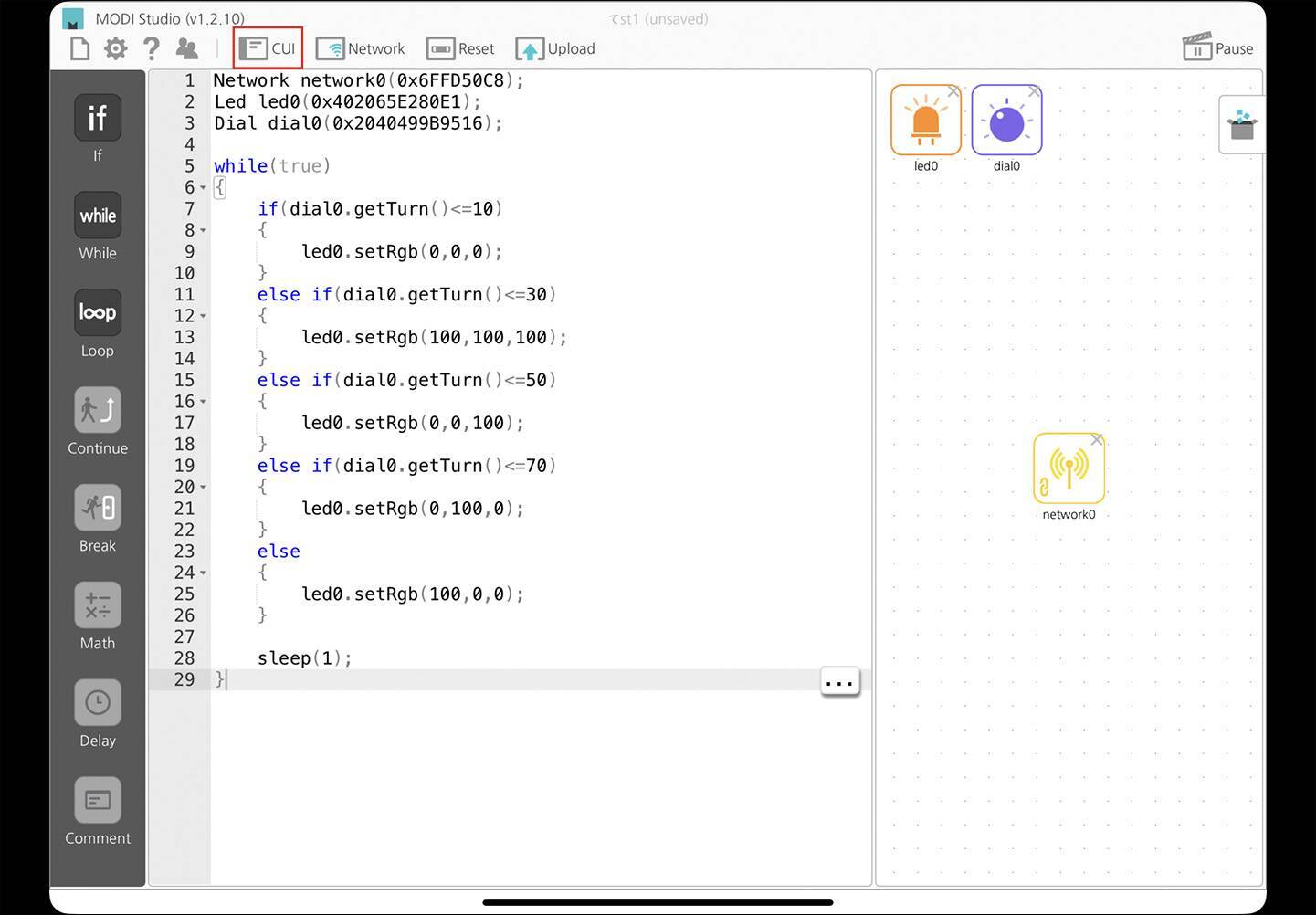This screenshot has width=1316, height=915.
Task: Create a new file with document icon
Action: coord(80,48)
